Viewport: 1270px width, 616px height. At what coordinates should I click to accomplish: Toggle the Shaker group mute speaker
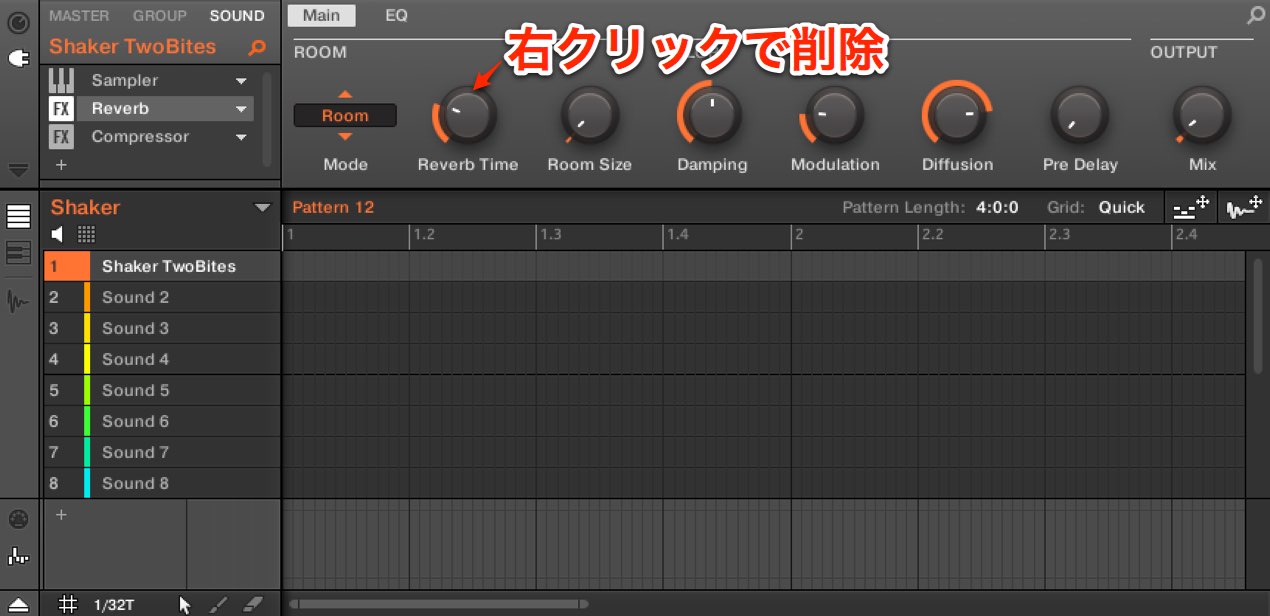[58, 234]
